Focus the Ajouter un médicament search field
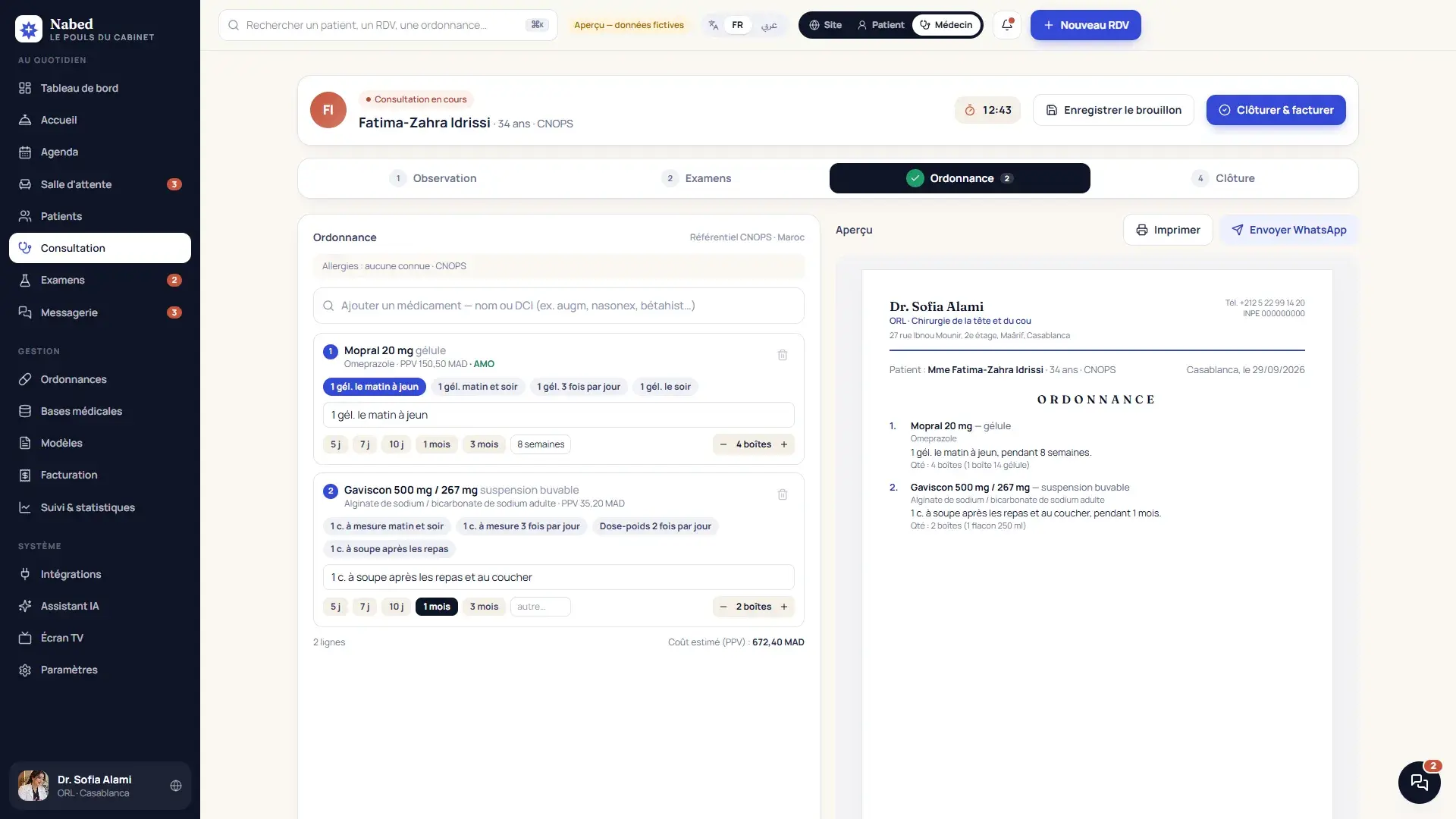The width and height of the screenshot is (1456, 819). coord(559,306)
